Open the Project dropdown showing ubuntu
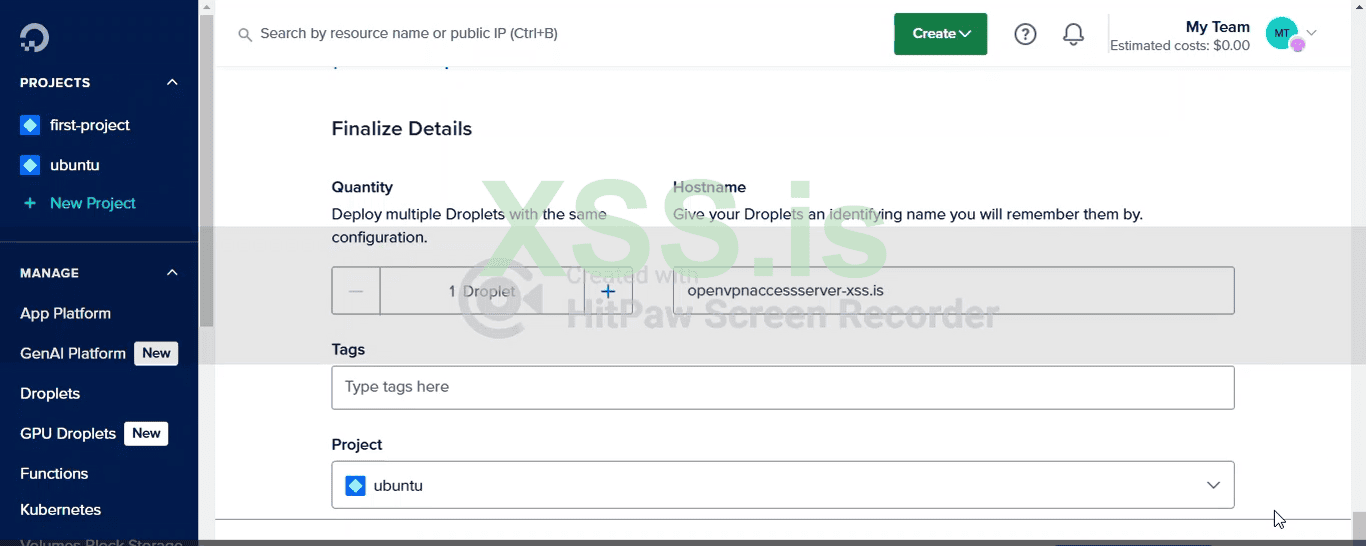Viewport: 1366px width, 546px height. pos(783,485)
